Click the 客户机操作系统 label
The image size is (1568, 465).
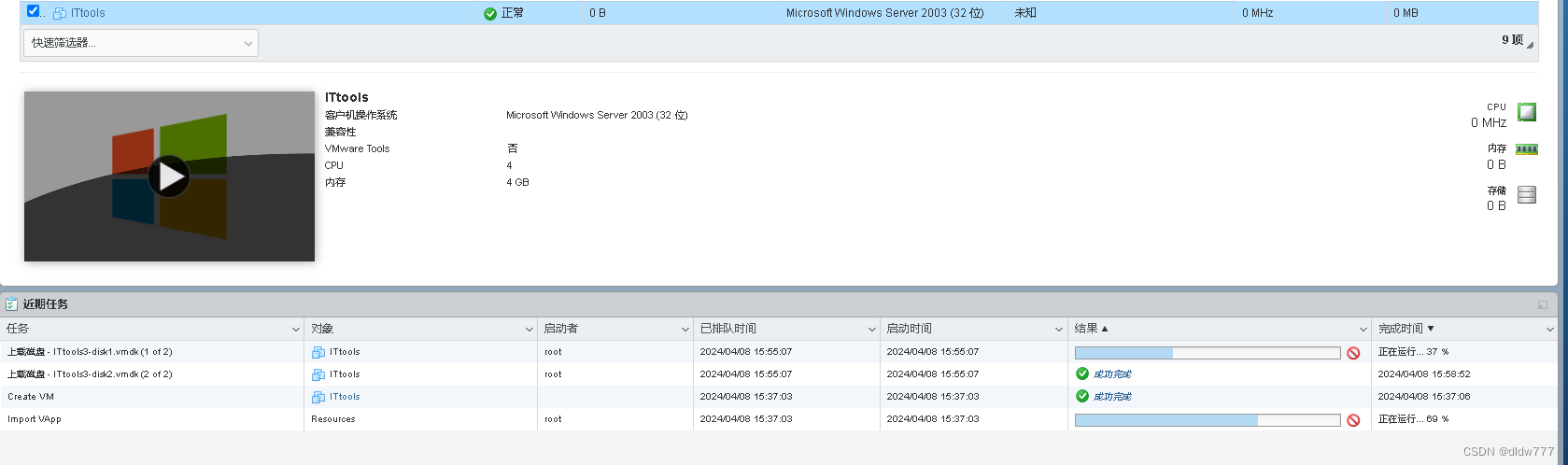[361, 115]
